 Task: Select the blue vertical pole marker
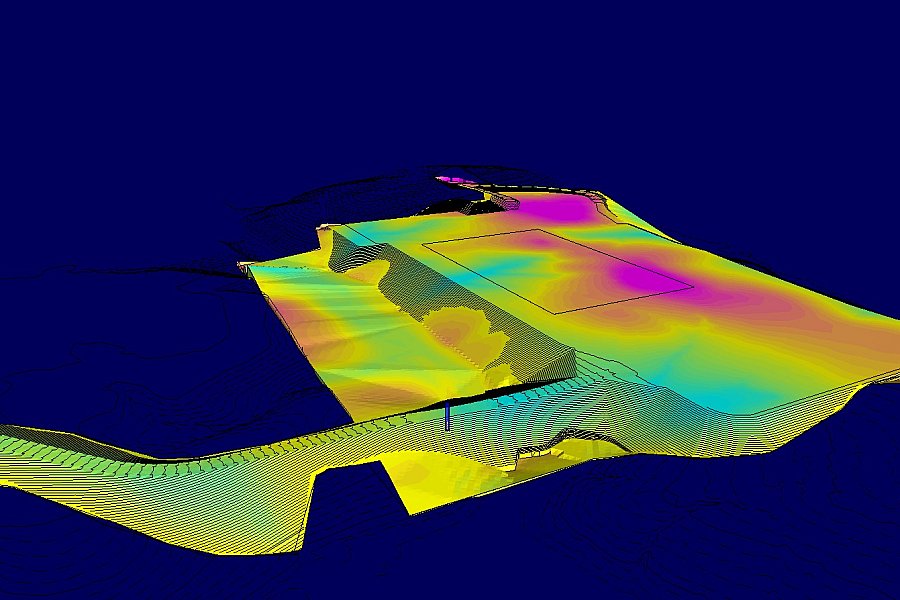[x=447, y=417]
